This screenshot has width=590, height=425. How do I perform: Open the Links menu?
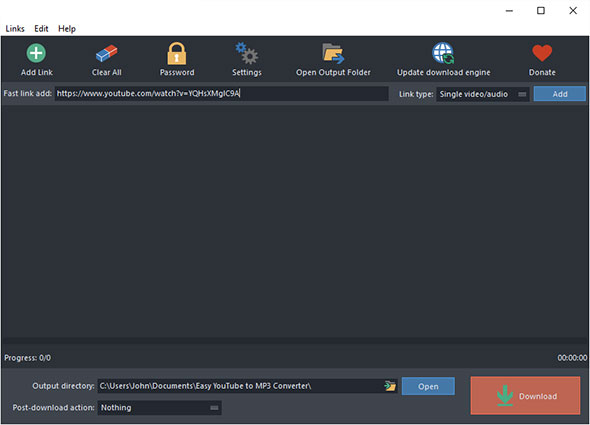click(x=15, y=29)
